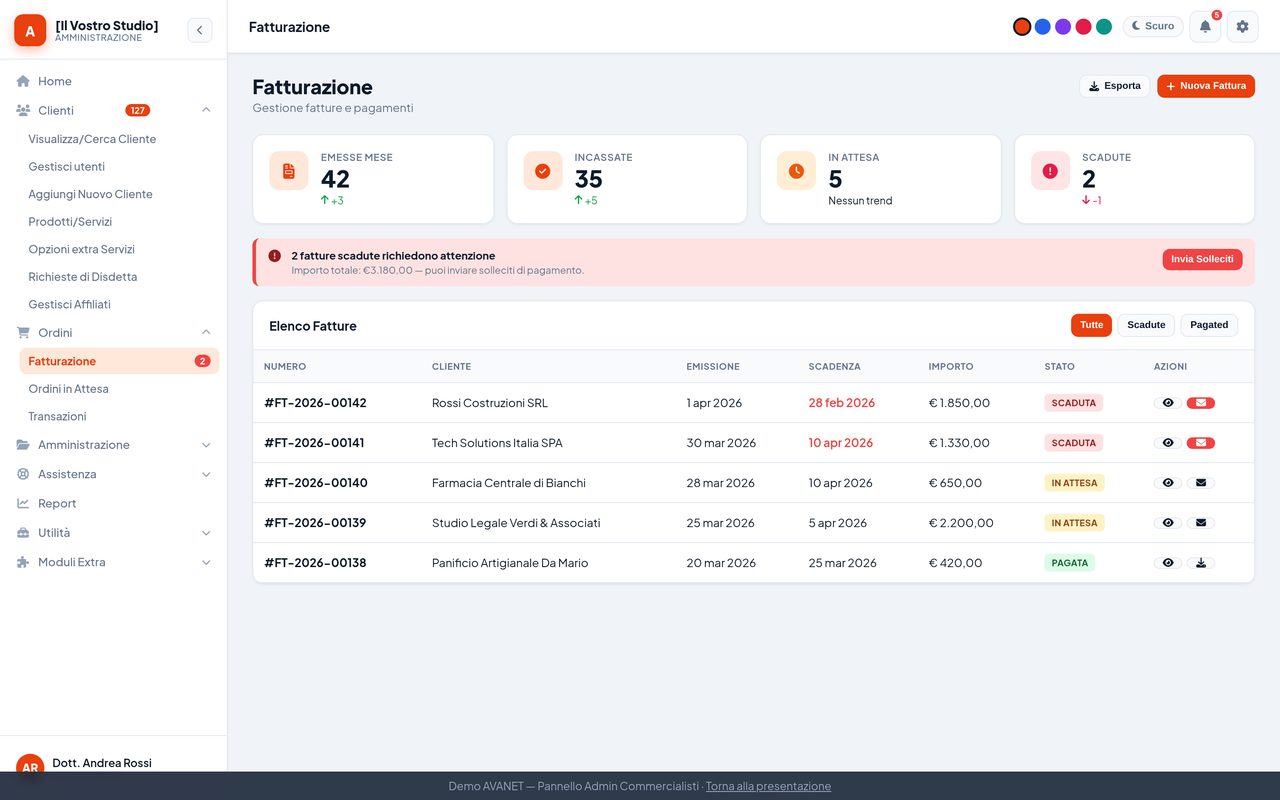Select the Scadute filter tab
The height and width of the screenshot is (800, 1280).
point(1146,325)
